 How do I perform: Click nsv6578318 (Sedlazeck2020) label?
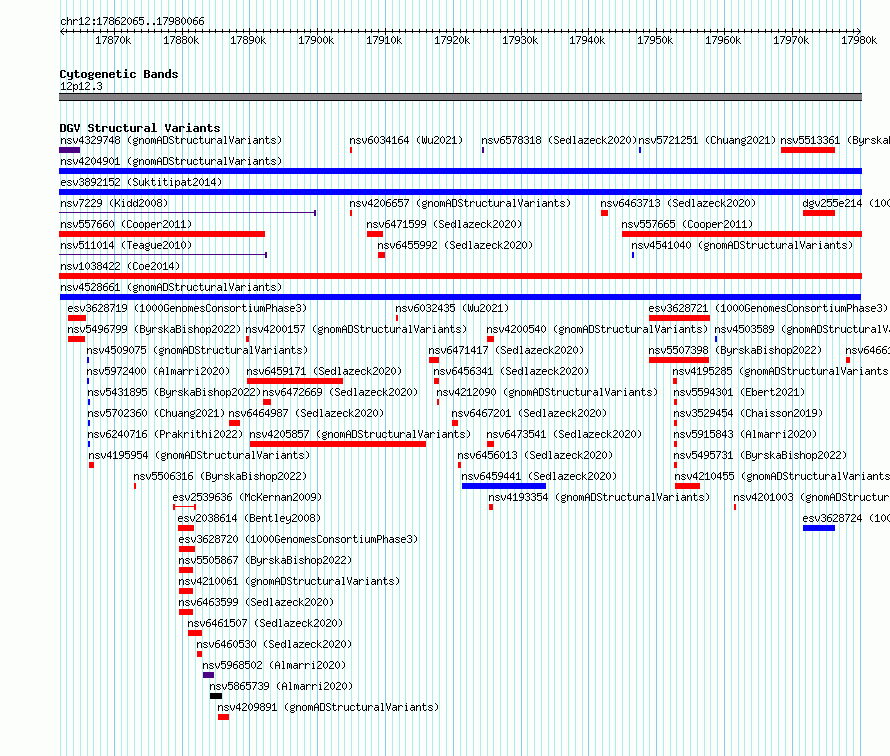559,140
